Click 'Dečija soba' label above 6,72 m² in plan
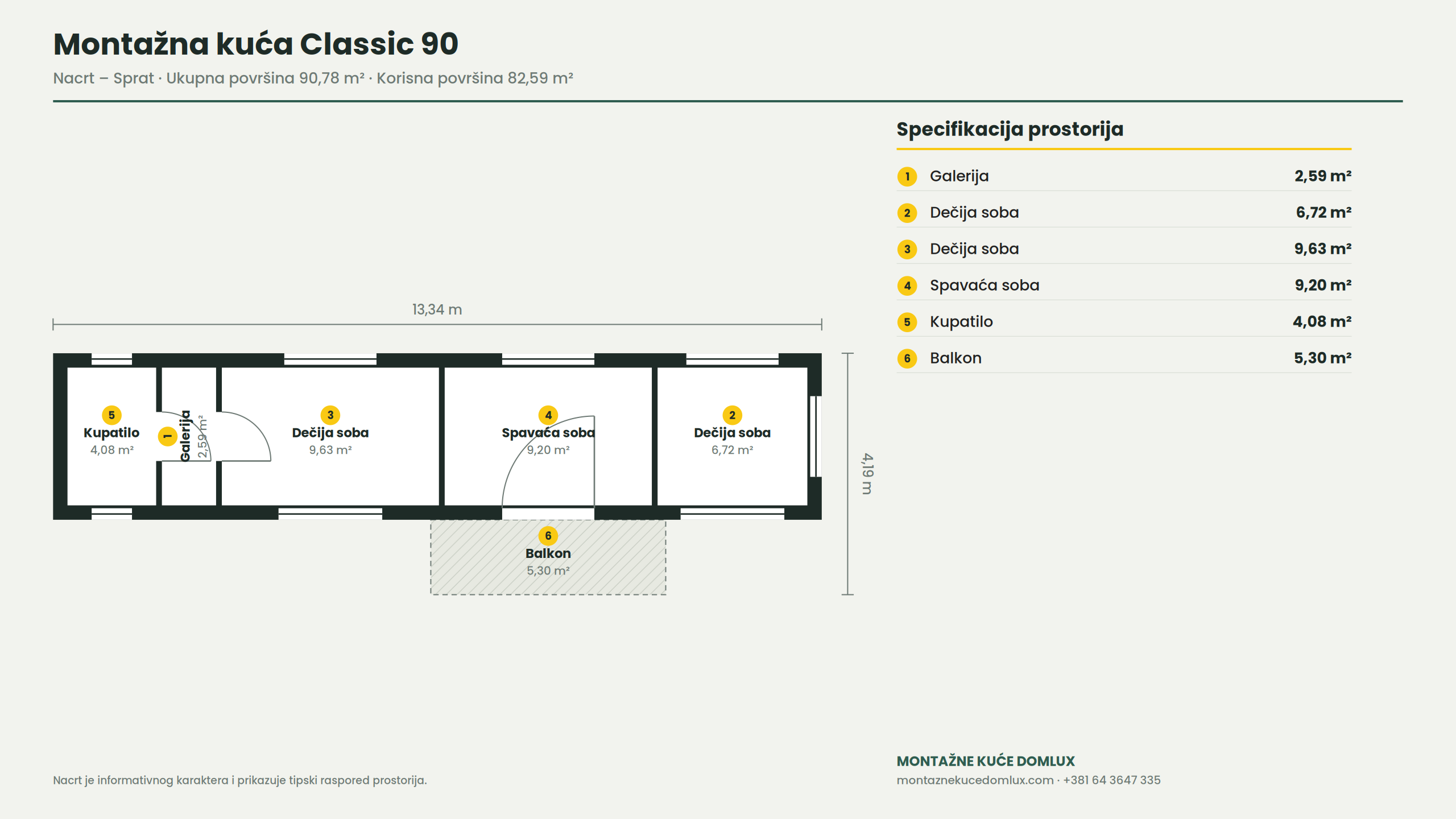This screenshot has width=1456, height=819. (732, 433)
